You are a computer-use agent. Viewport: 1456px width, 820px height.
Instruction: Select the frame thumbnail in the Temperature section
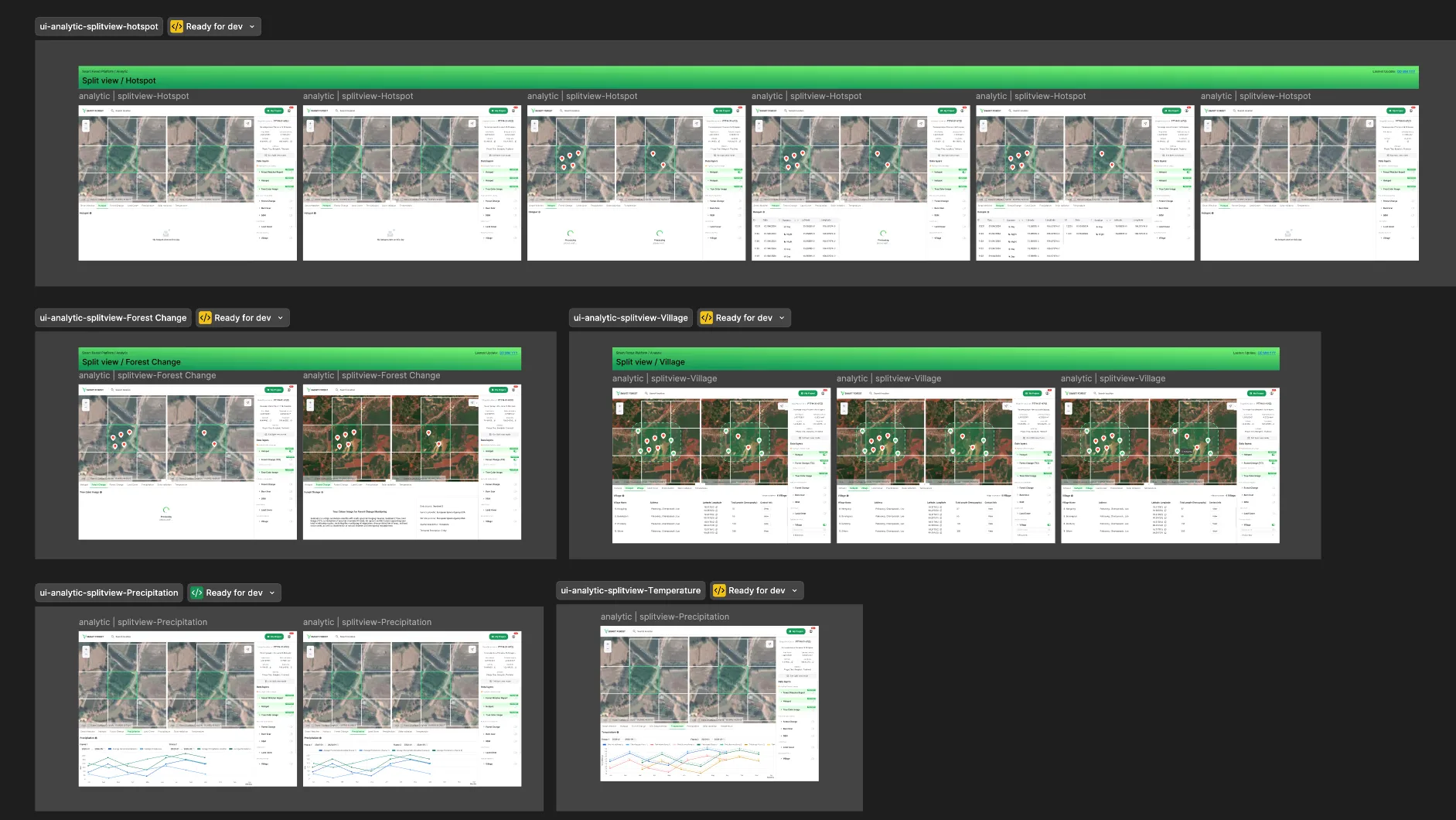(x=709, y=703)
